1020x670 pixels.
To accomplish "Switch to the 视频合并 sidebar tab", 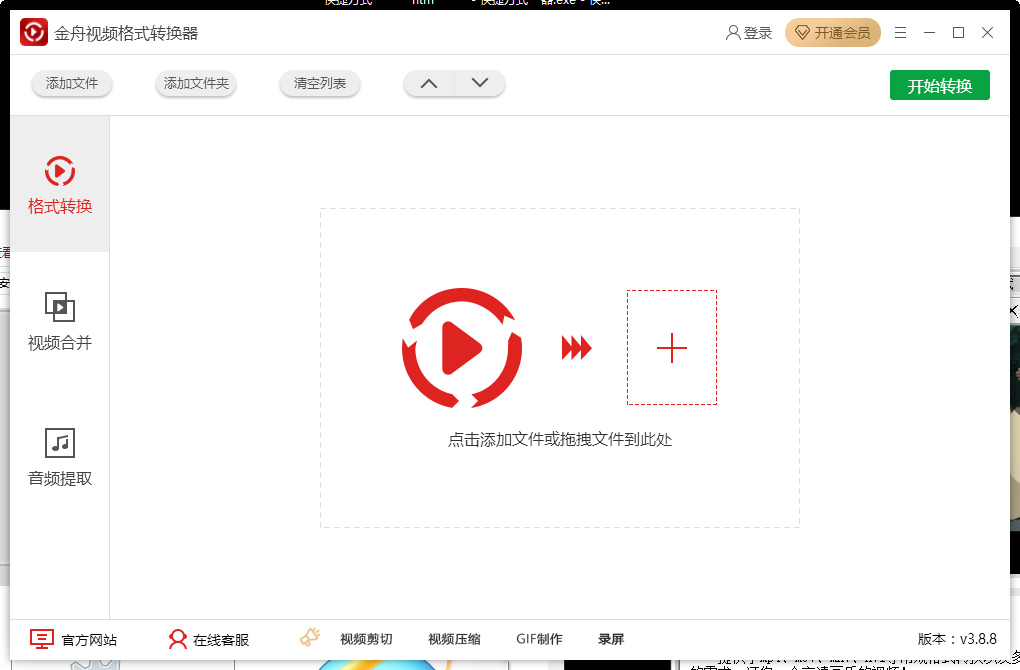I will 60,321.
